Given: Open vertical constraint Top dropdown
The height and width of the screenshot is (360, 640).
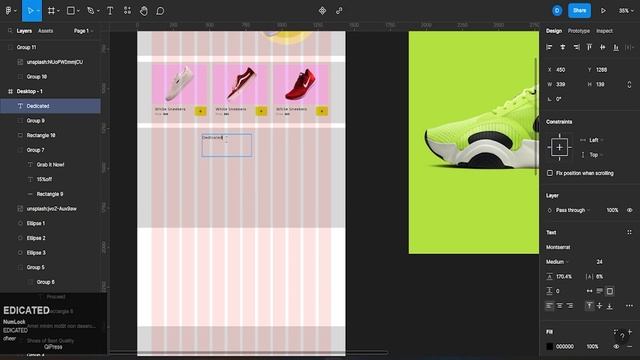Looking at the screenshot, I should coord(596,155).
